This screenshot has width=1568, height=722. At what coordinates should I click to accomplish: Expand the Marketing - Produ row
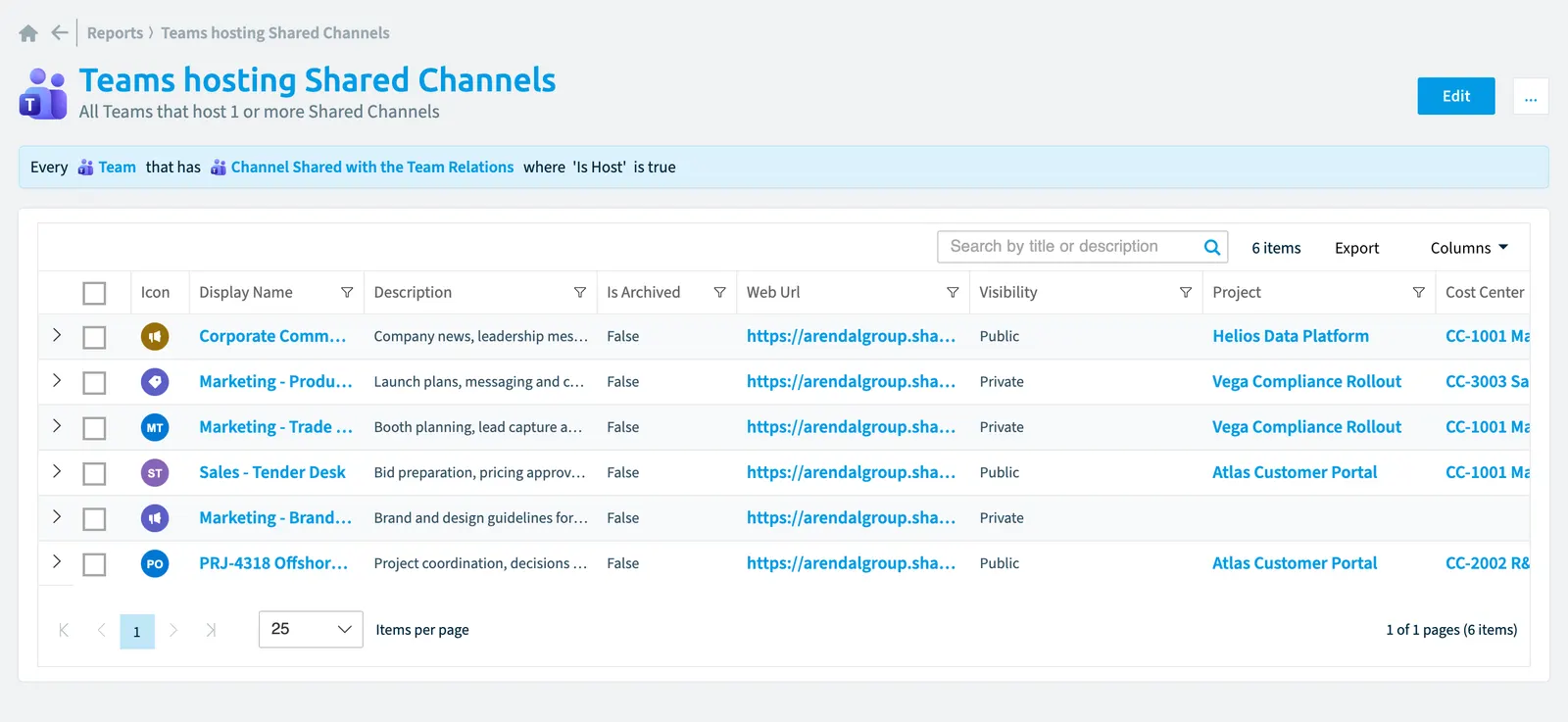[x=57, y=380]
